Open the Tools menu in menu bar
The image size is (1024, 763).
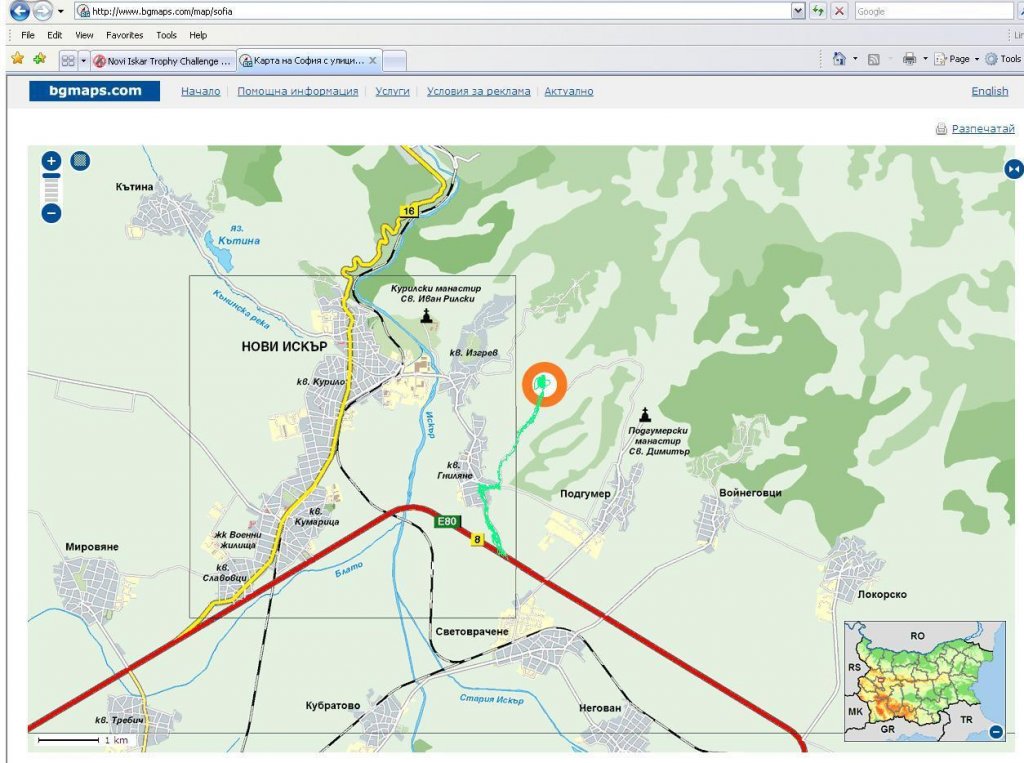point(167,35)
